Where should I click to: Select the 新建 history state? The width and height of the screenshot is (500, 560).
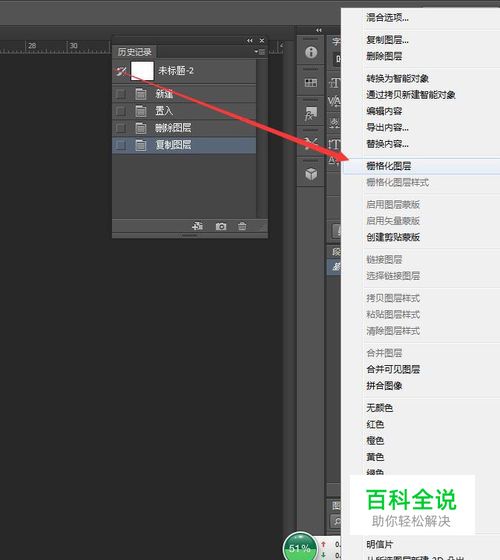(x=184, y=94)
